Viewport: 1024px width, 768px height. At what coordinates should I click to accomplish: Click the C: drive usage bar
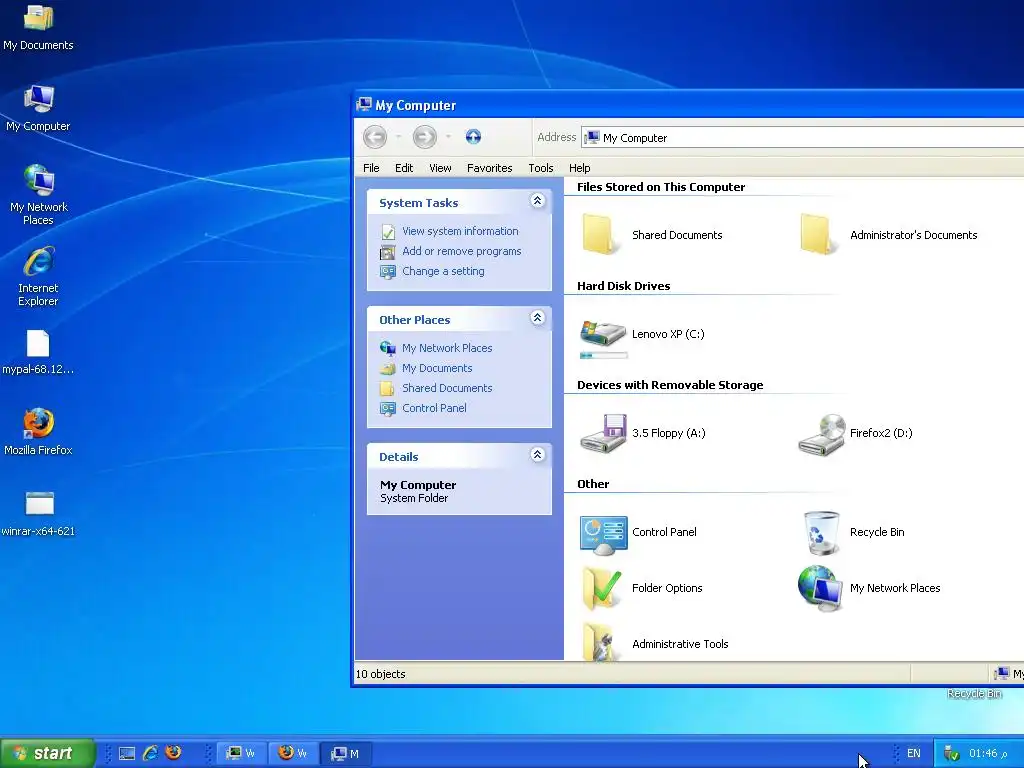click(603, 356)
